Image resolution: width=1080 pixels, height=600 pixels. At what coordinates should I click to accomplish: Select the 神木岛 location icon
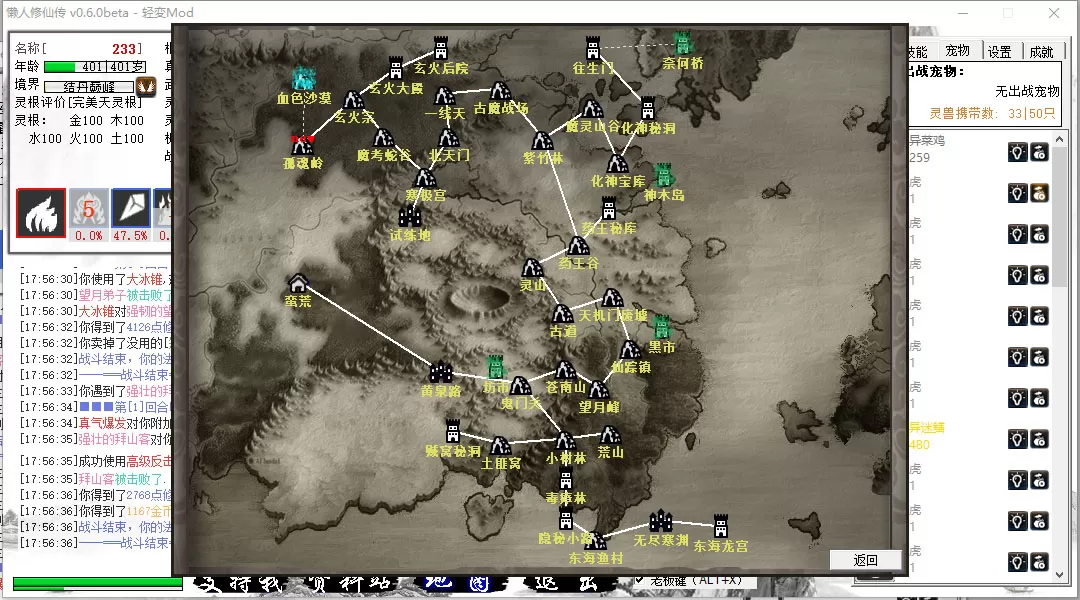tap(663, 175)
